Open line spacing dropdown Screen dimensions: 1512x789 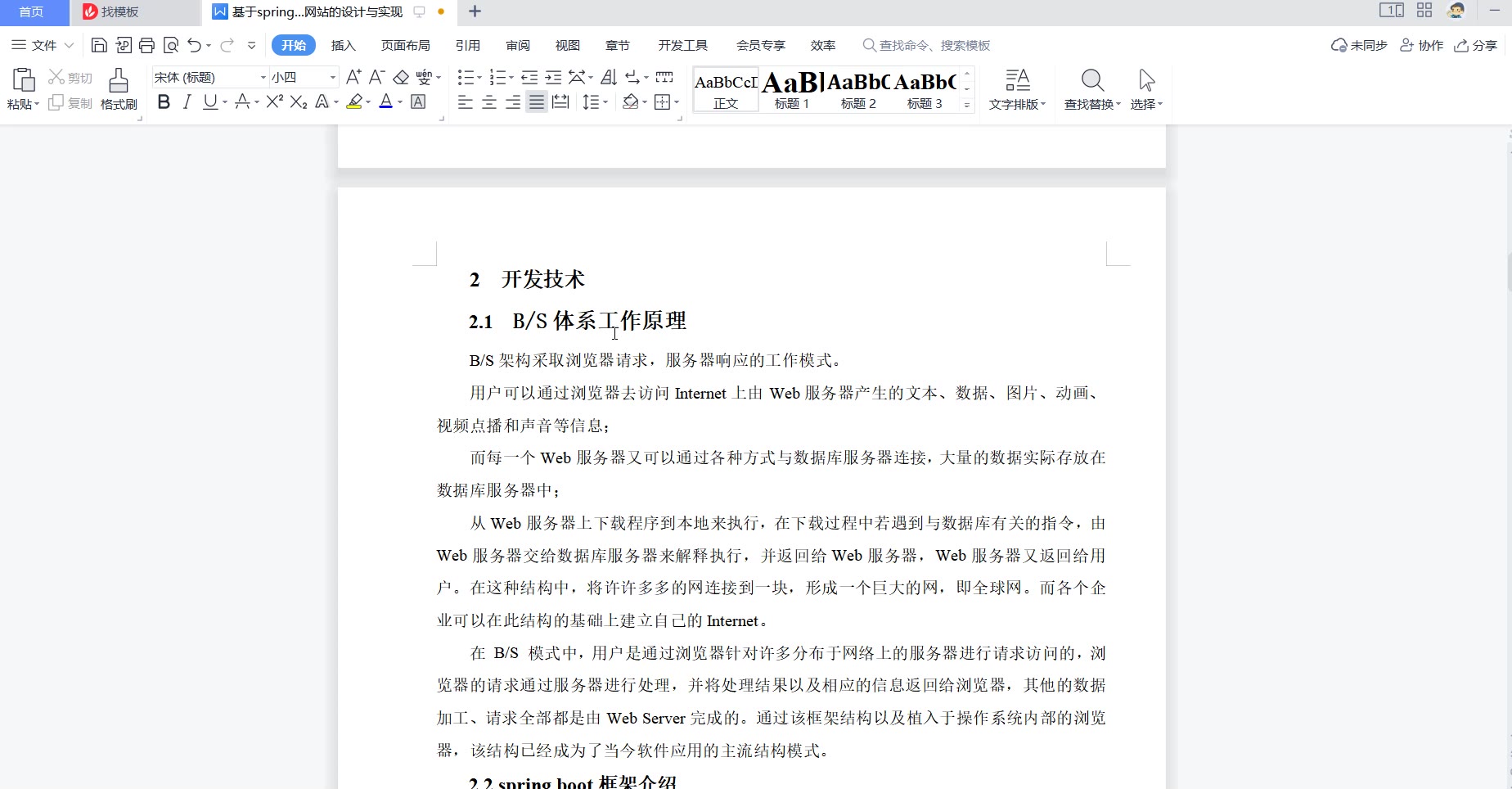click(x=605, y=102)
